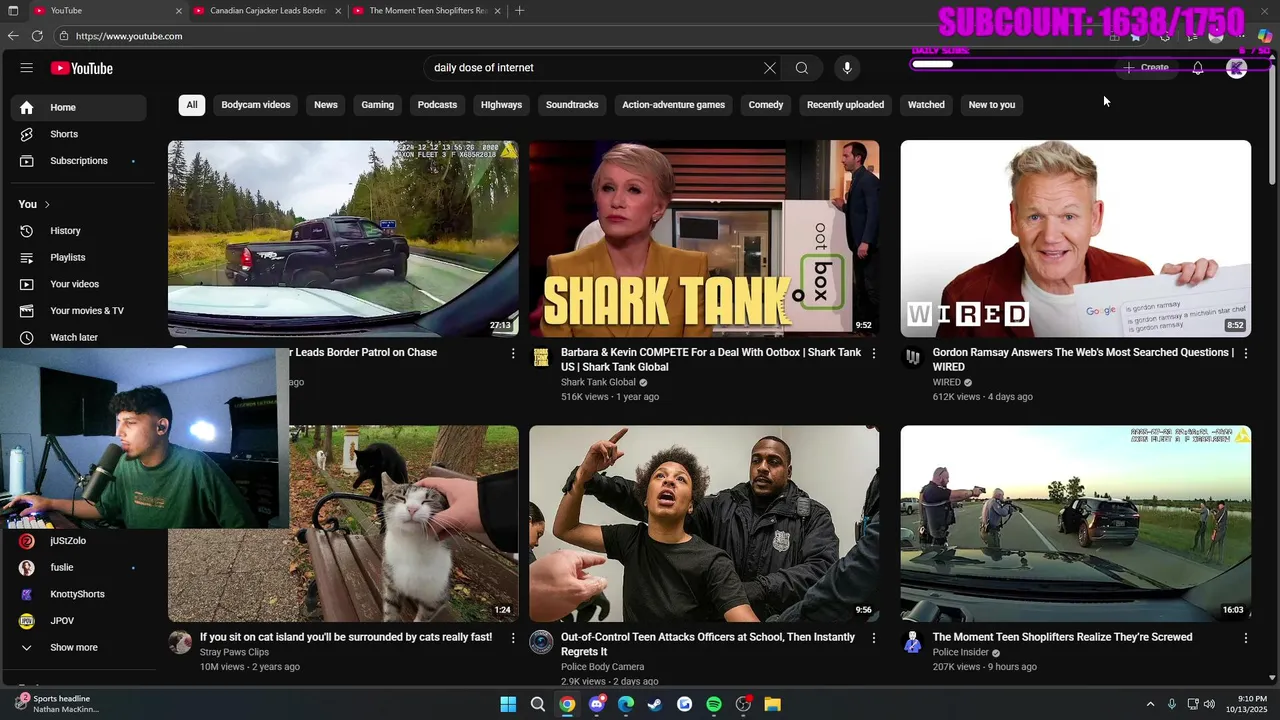The image size is (1280, 720).
Task: Select the Watched filter chip
Action: point(926,105)
